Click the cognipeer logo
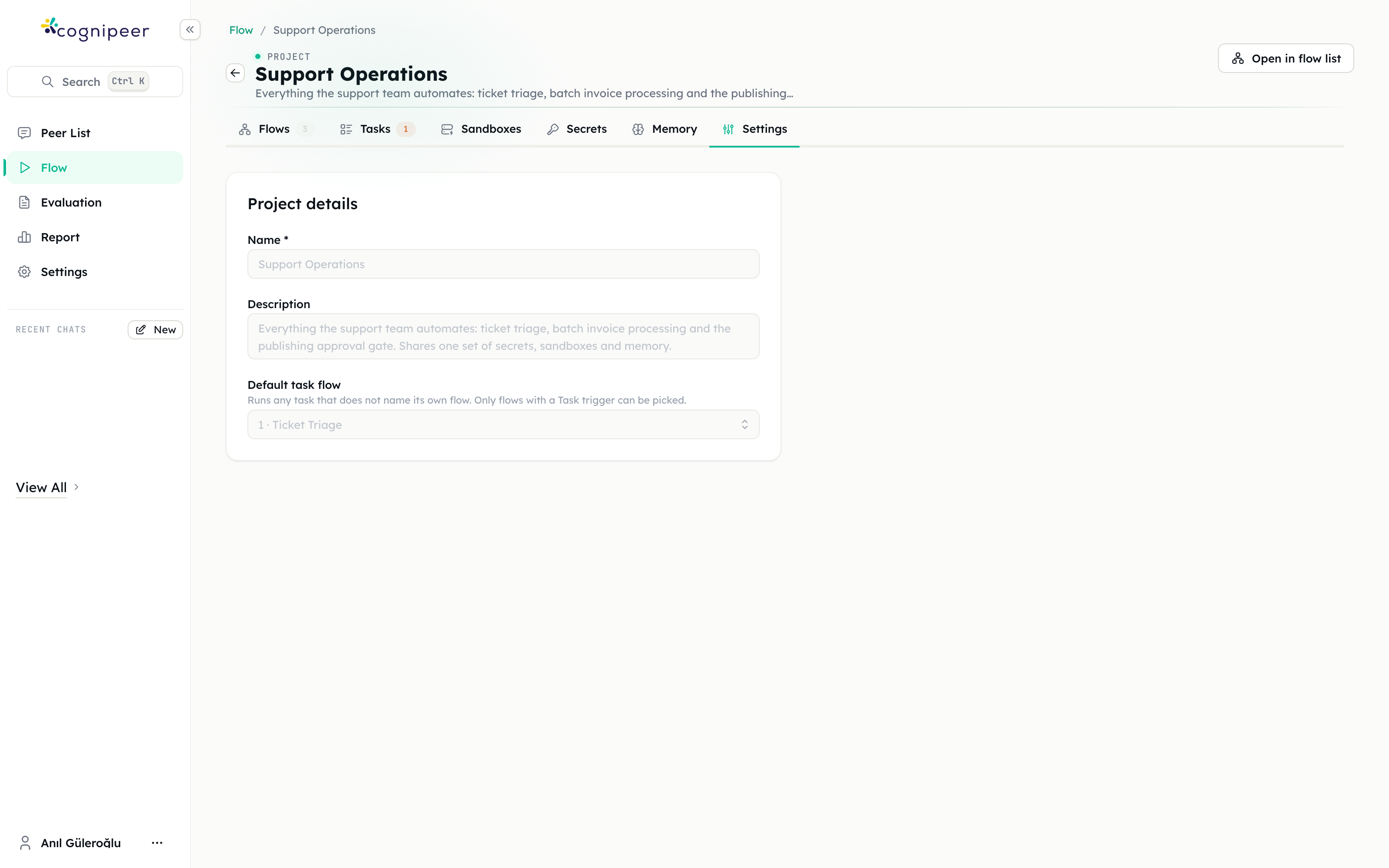Viewport: 1389px width, 868px height. pos(95,29)
